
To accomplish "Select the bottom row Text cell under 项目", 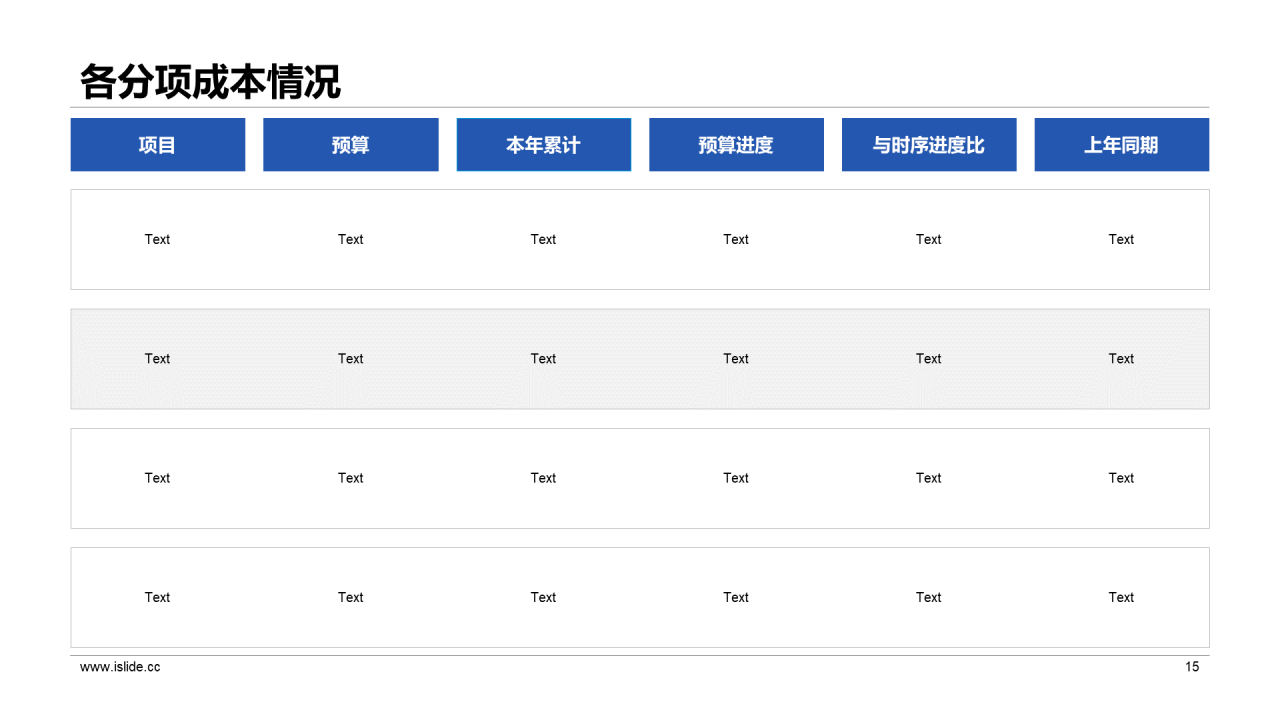I will point(157,597).
